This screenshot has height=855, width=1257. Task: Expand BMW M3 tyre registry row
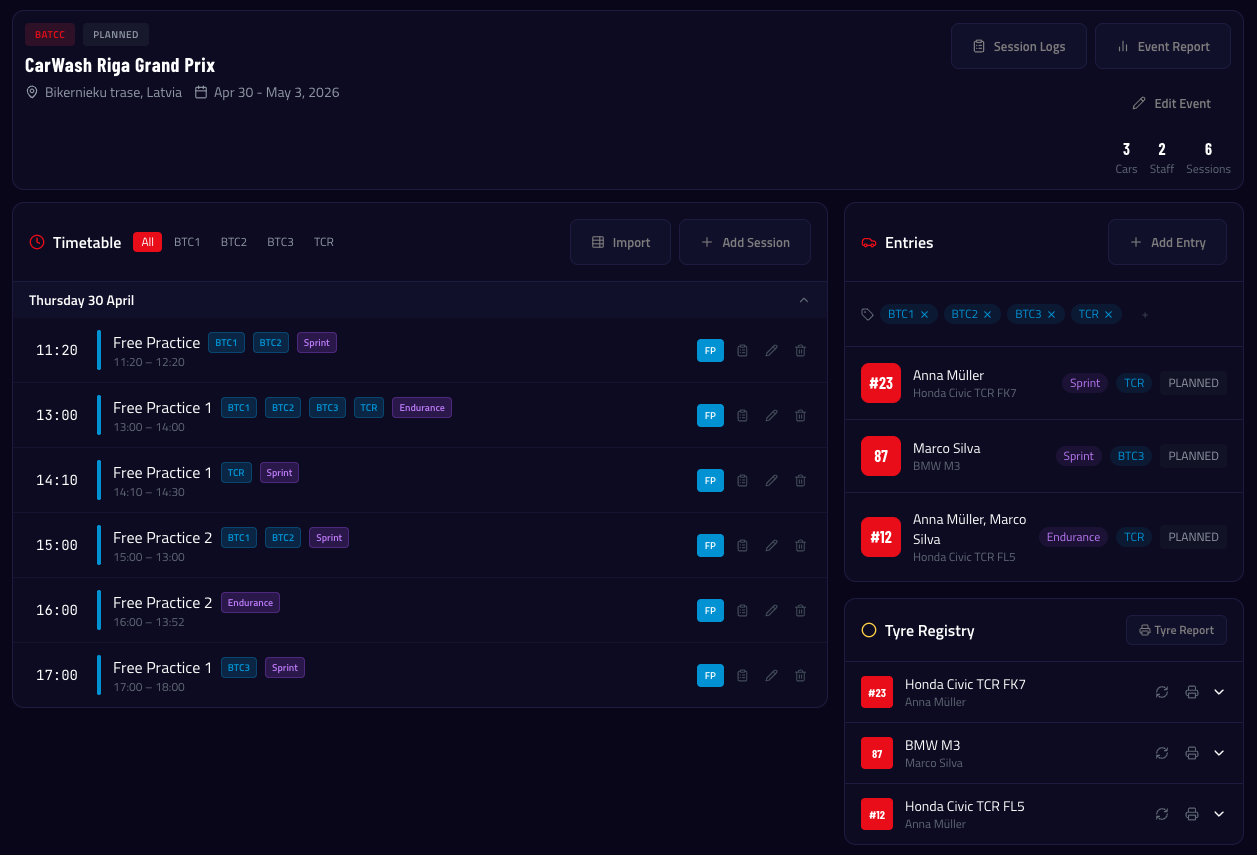(x=1219, y=753)
